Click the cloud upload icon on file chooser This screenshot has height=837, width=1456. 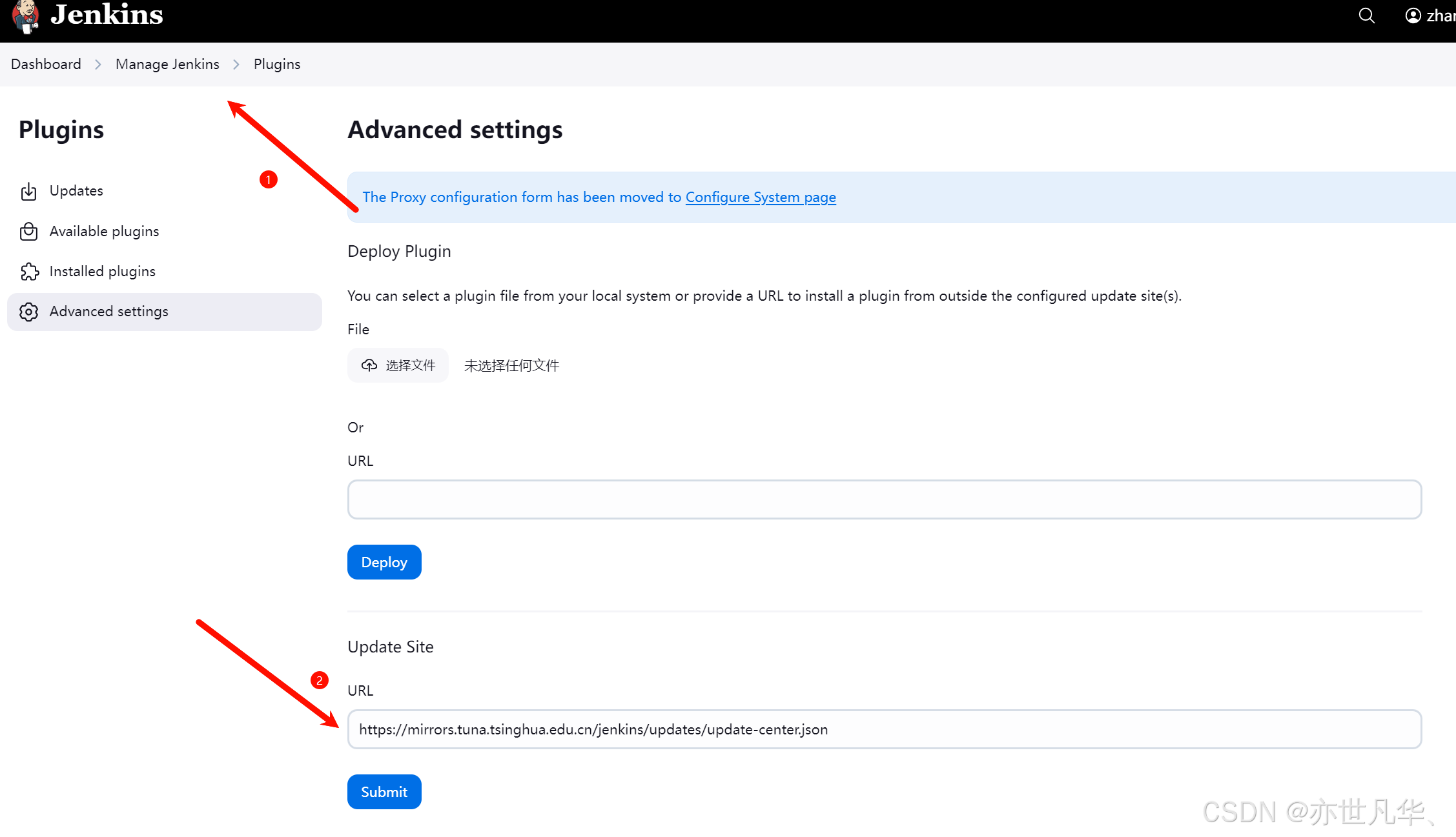(x=369, y=365)
